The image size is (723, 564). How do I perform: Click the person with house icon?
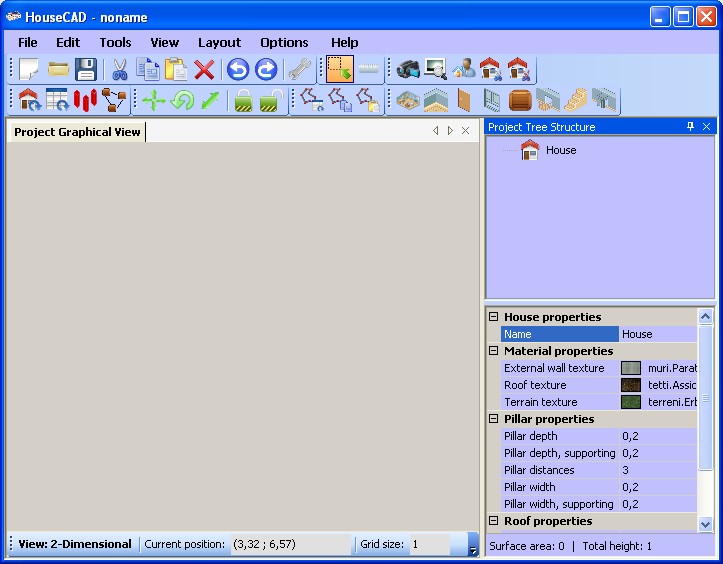coord(464,69)
